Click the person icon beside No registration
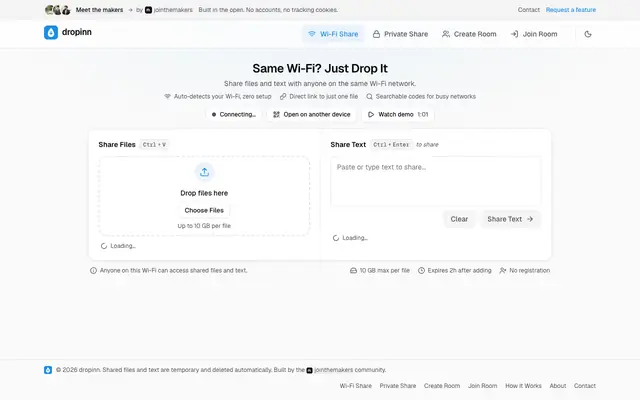The width and height of the screenshot is (640, 400). click(x=503, y=271)
